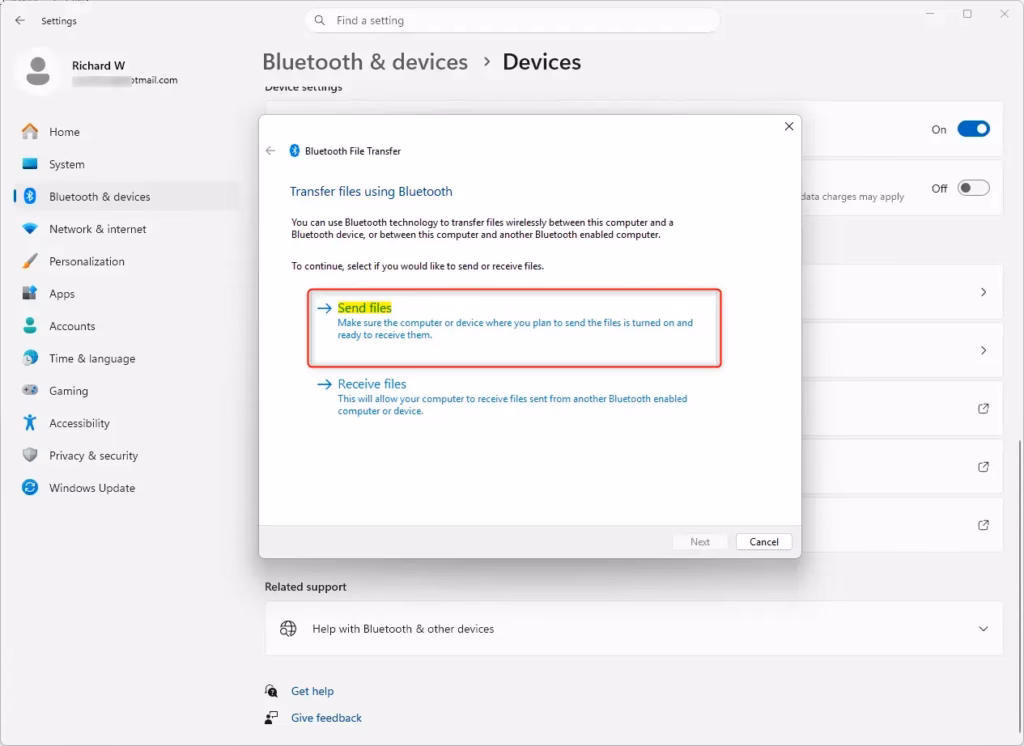Open Windows Update settings

click(127, 487)
